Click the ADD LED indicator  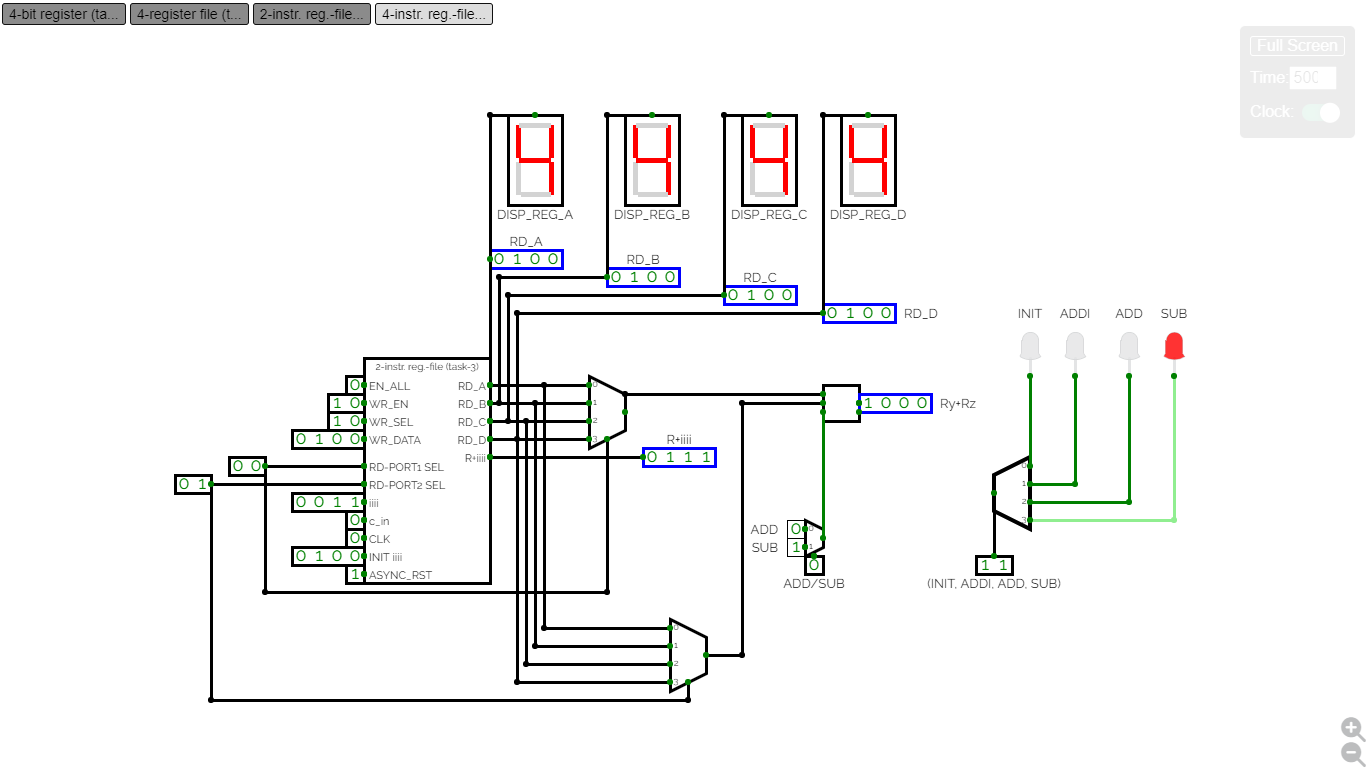point(1129,347)
